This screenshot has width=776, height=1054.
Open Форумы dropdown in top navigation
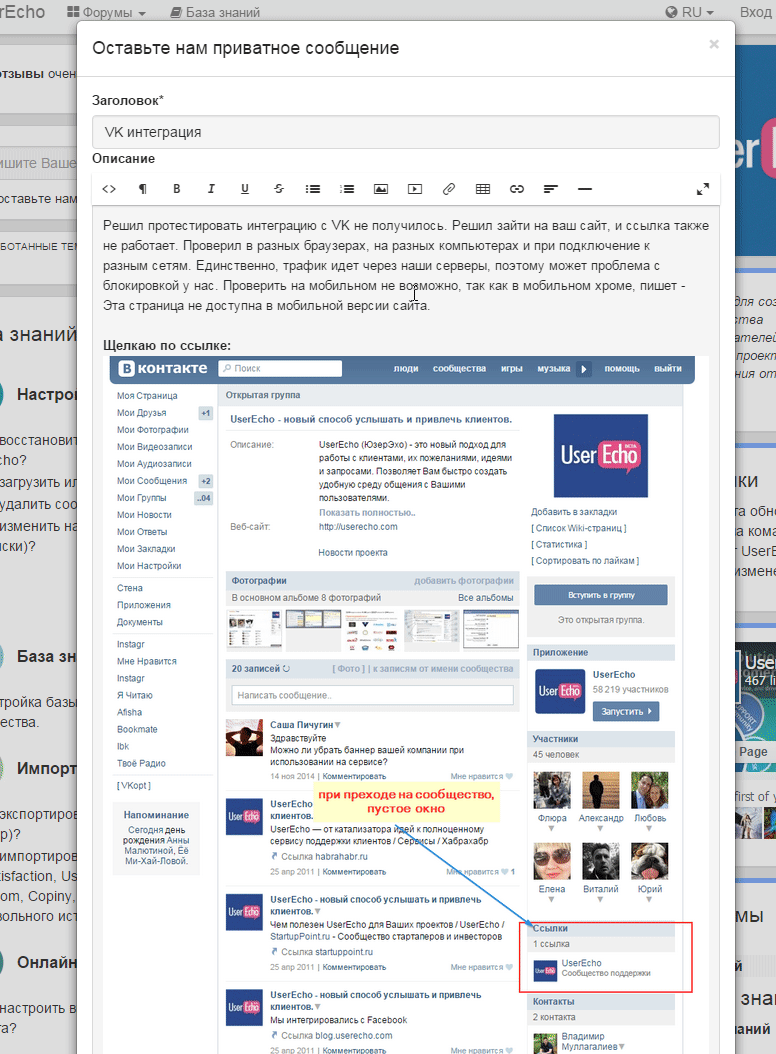pos(106,12)
